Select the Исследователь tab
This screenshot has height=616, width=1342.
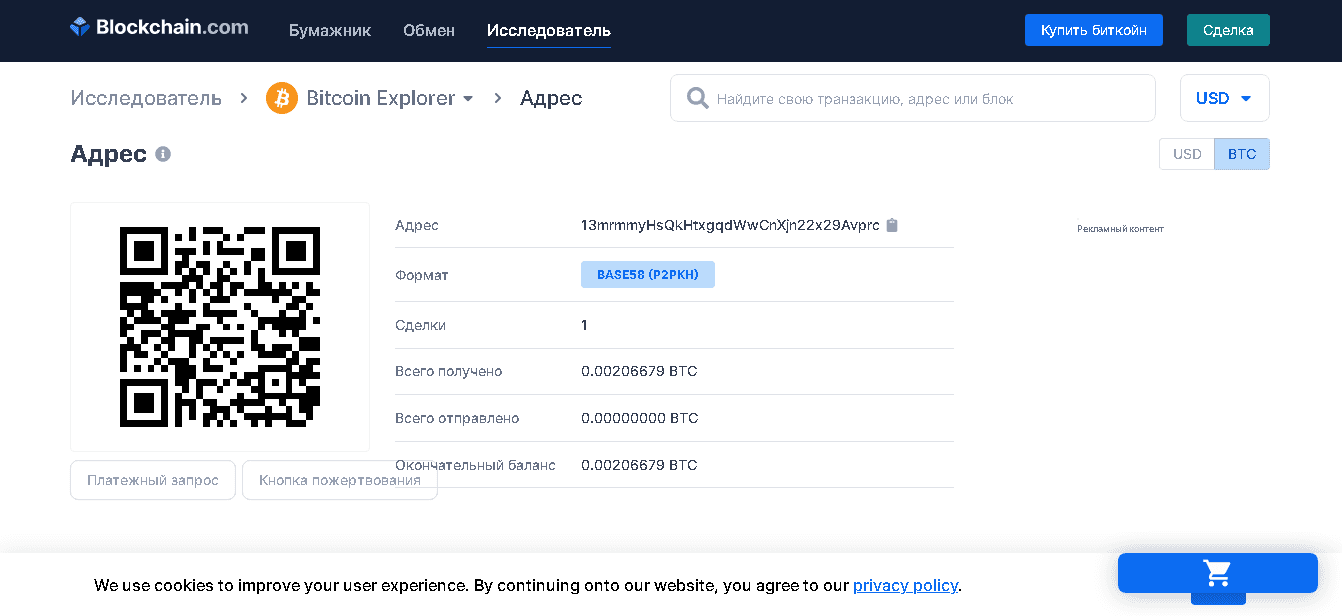click(548, 30)
